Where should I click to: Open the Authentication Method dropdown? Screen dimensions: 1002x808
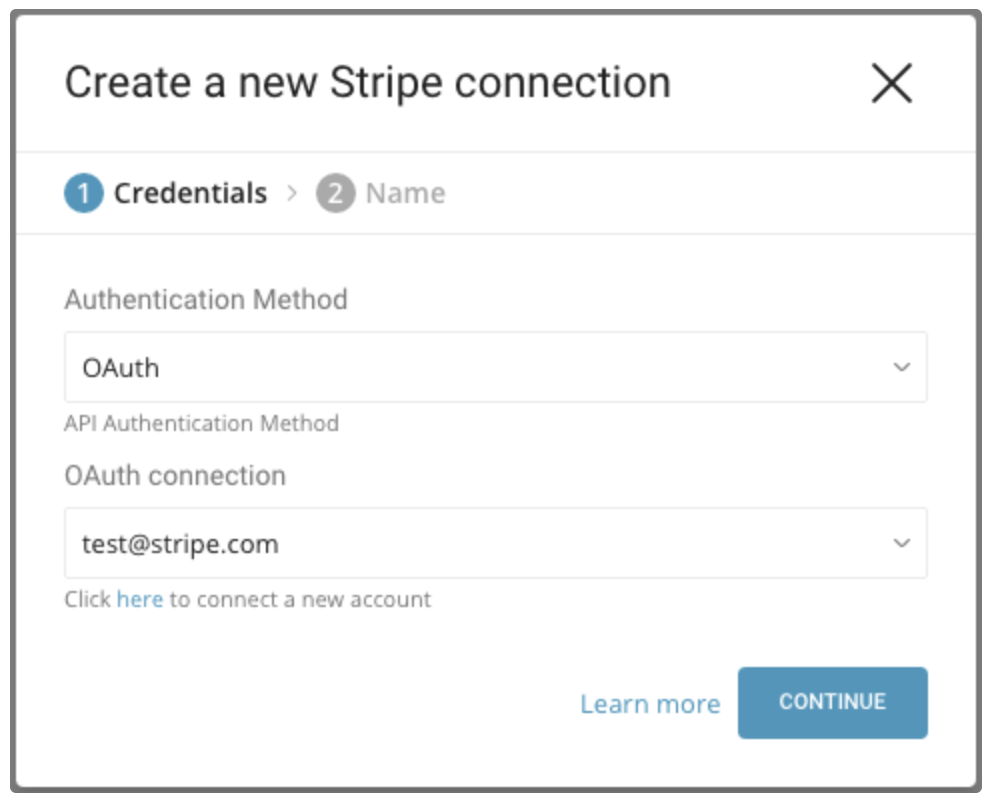[x=495, y=368]
